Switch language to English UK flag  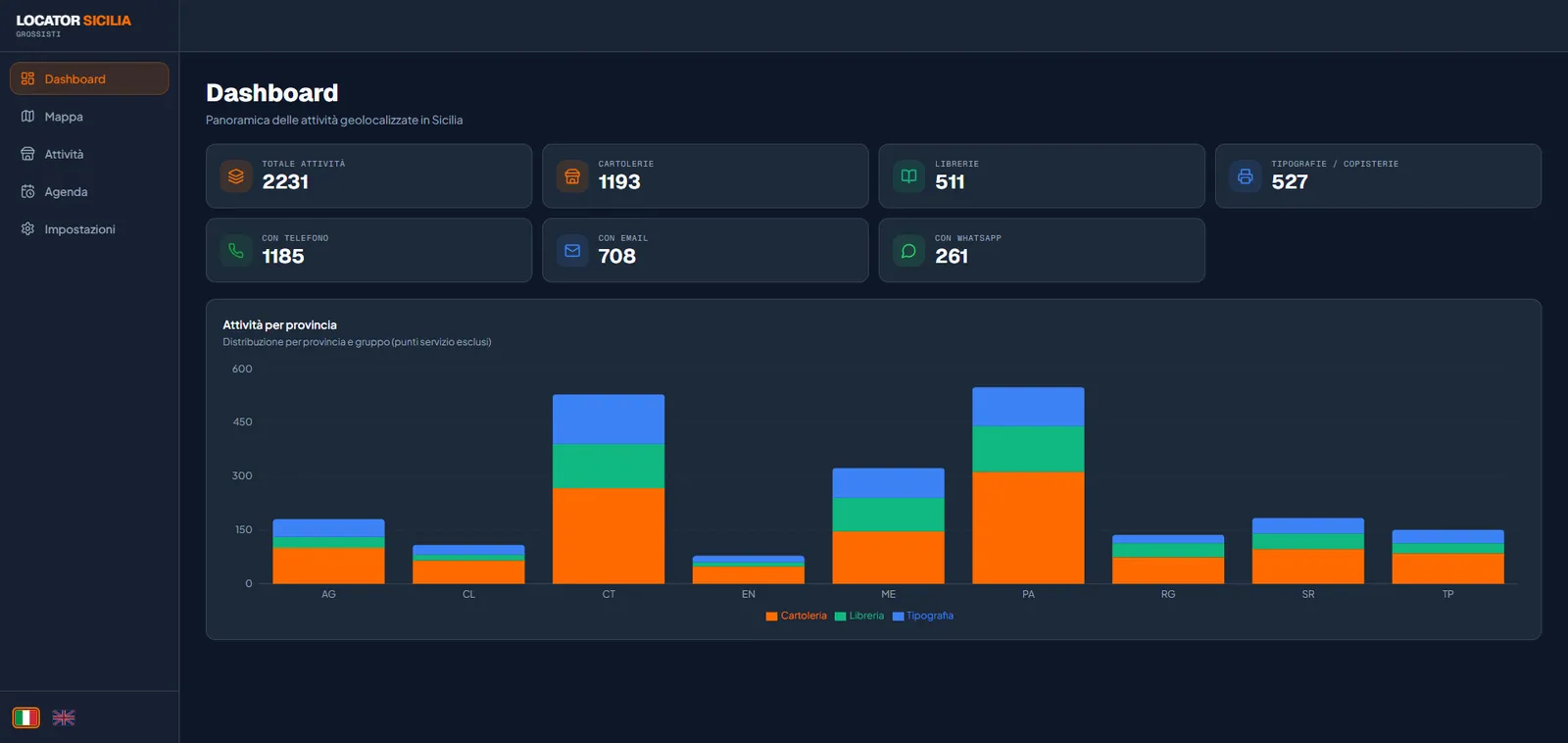(x=64, y=718)
